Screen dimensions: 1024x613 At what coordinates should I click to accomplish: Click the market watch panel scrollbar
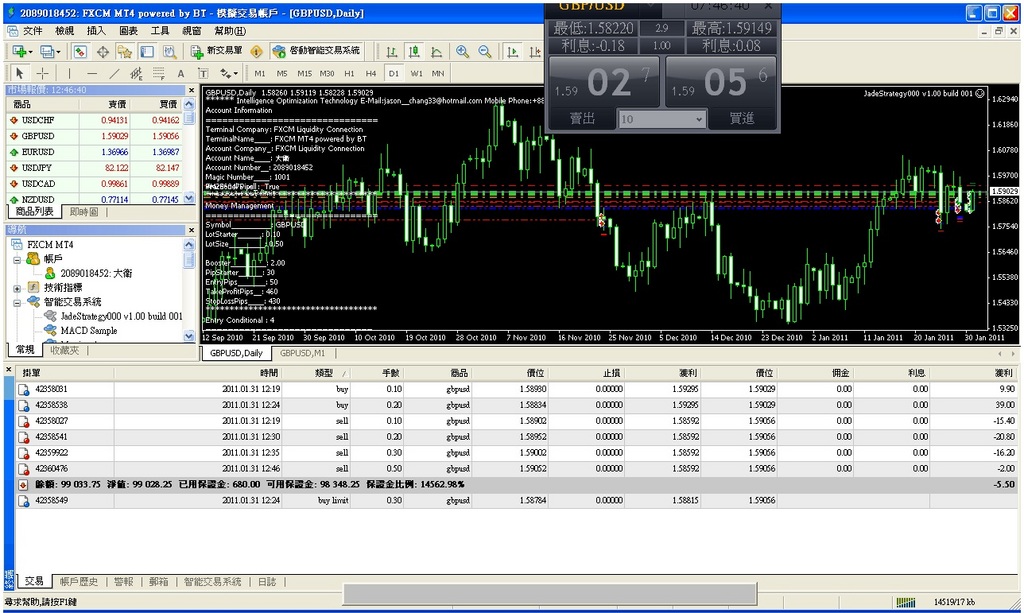pos(190,150)
